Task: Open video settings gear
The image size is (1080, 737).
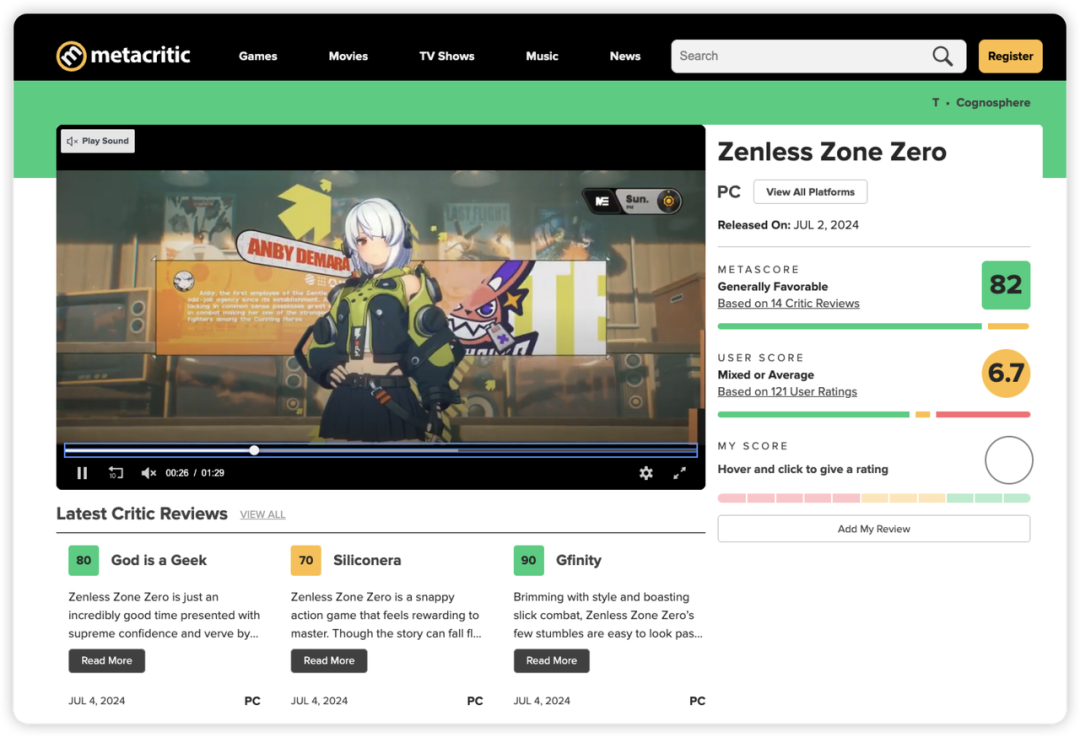Action: pos(646,473)
